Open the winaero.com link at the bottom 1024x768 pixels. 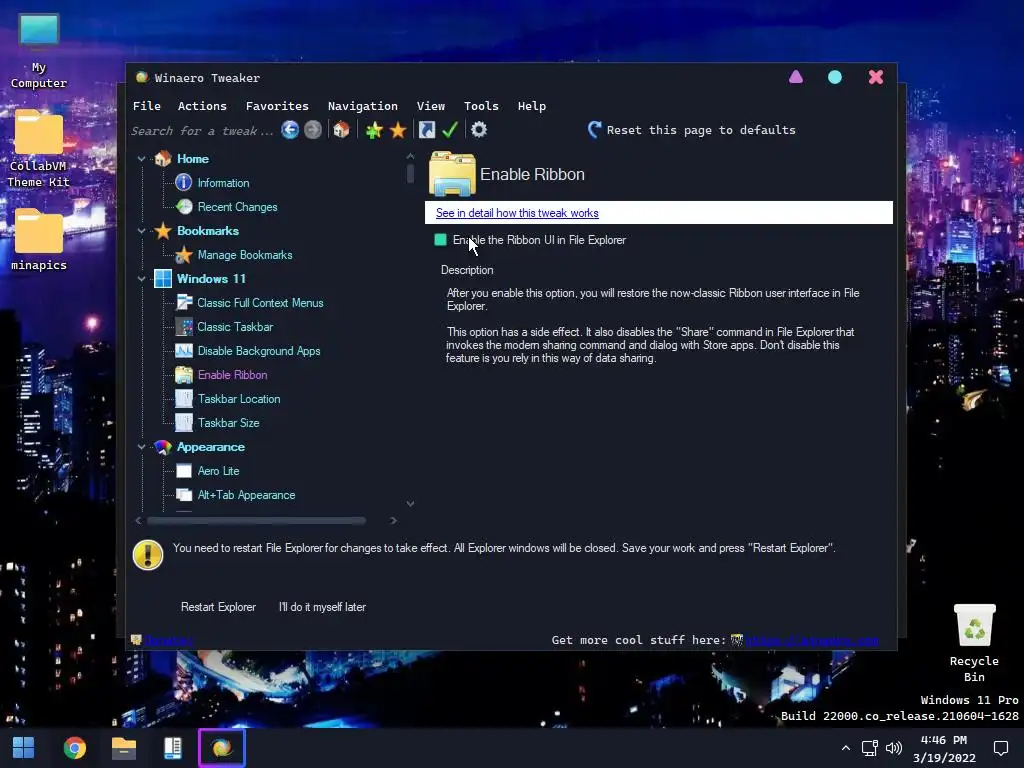point(812,640)
